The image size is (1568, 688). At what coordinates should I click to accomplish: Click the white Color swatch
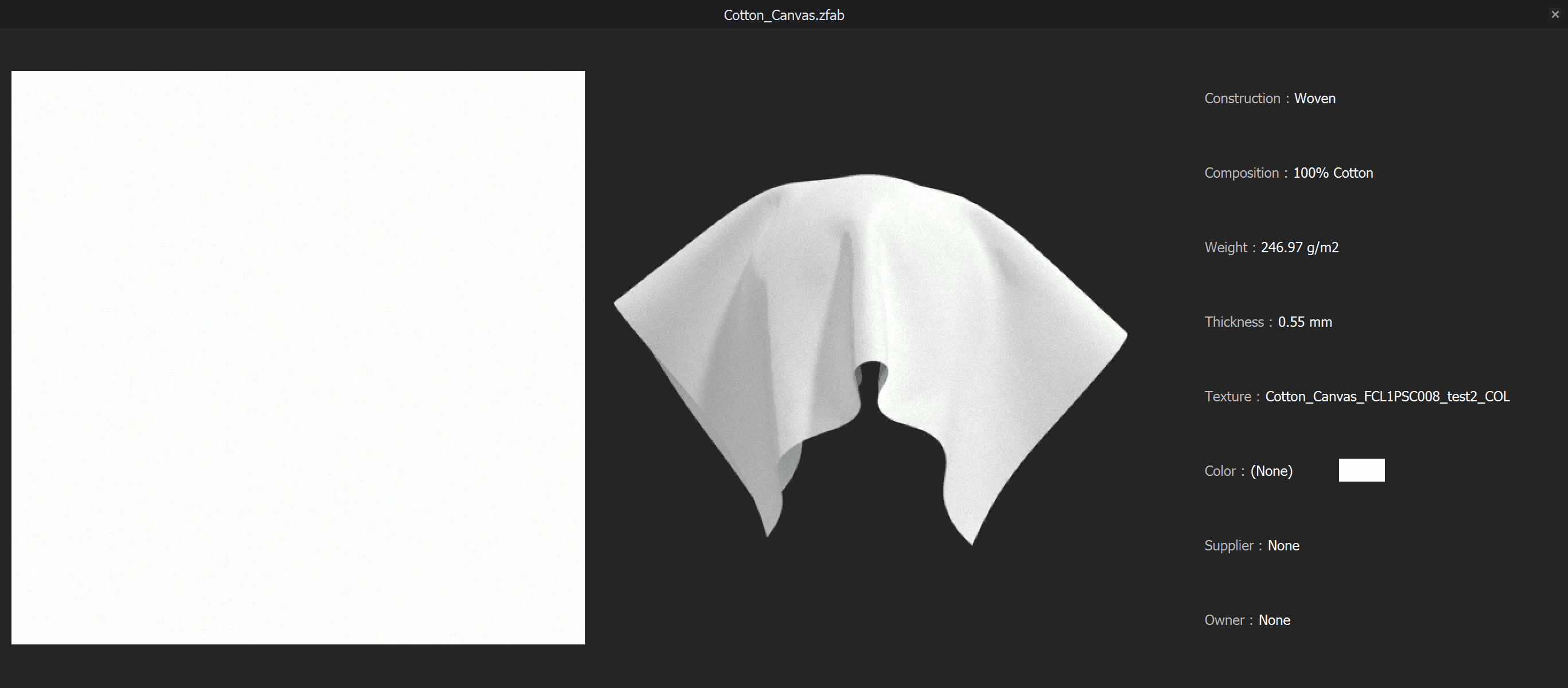(x=1361, y=470)
